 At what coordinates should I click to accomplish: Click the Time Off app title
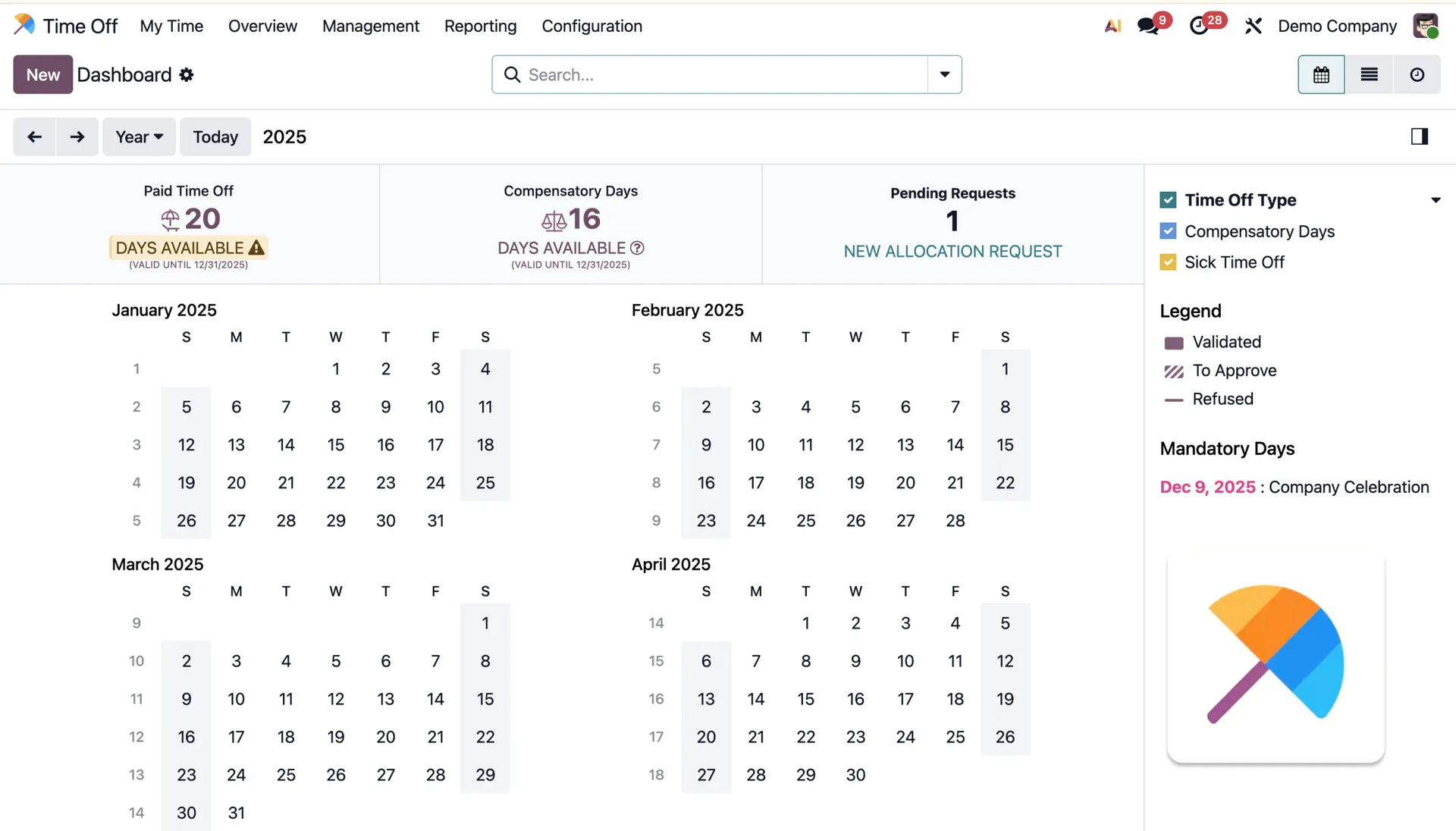pyautogui.click(x=80, y=26)
